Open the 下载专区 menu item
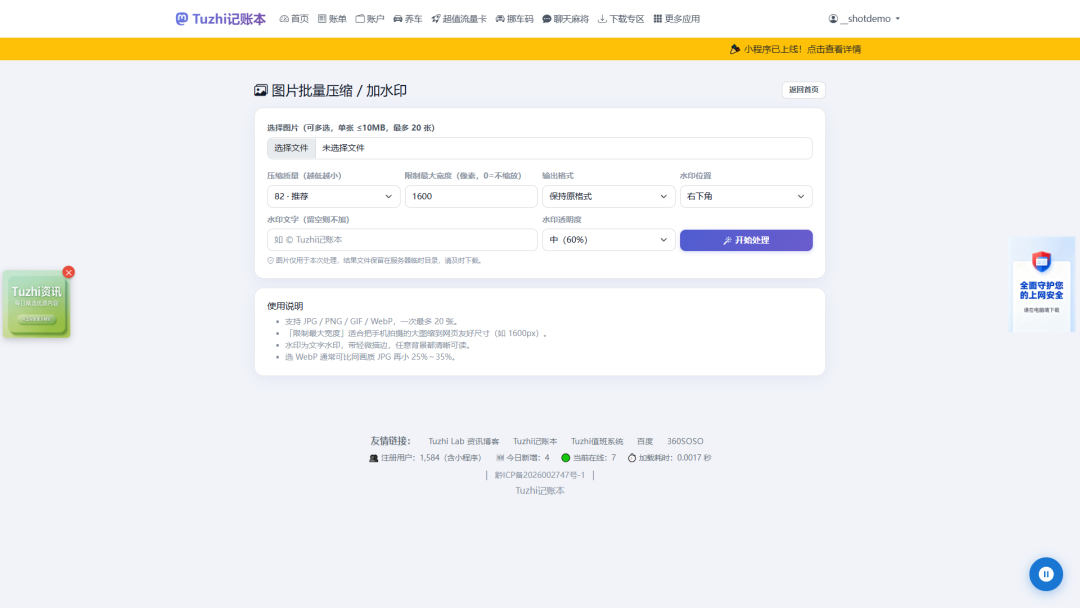This screenshot has height=608, width=1080. [621, 19]
